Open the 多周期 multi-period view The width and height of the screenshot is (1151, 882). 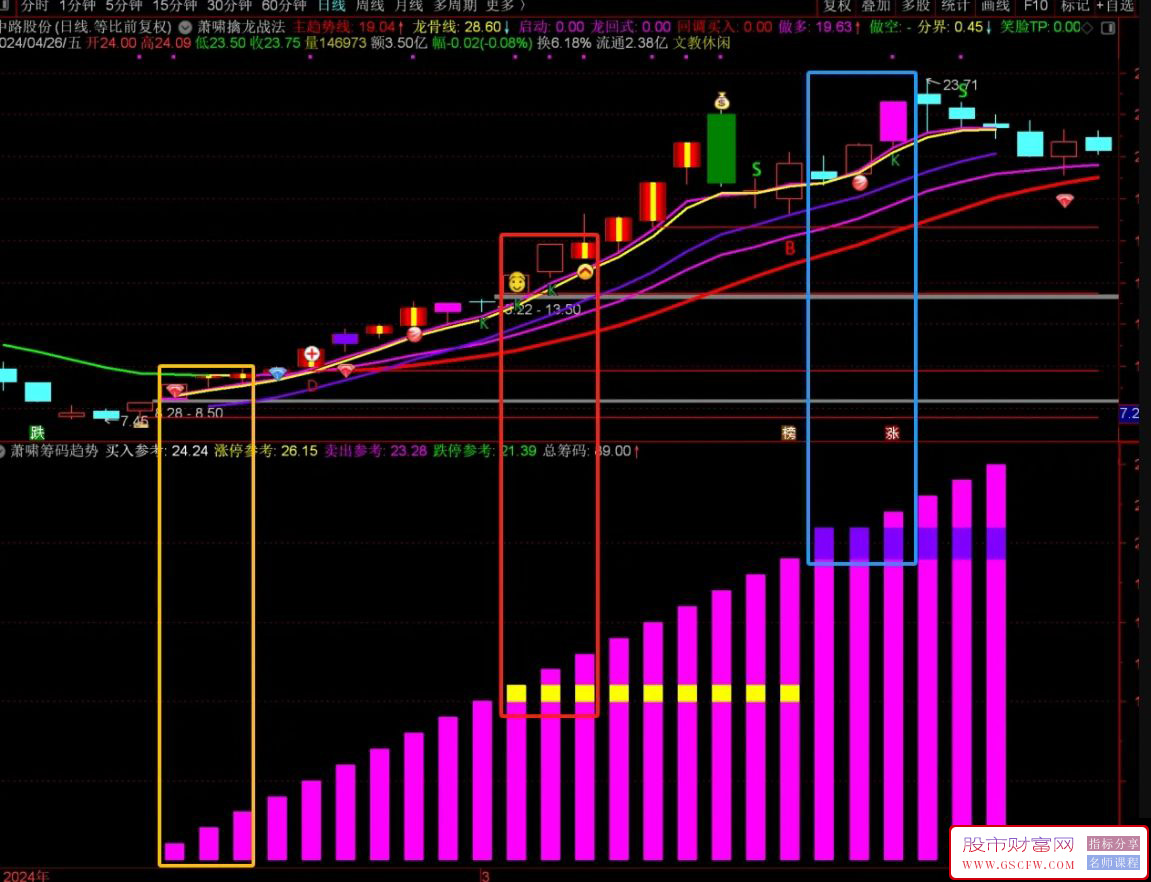454,6
